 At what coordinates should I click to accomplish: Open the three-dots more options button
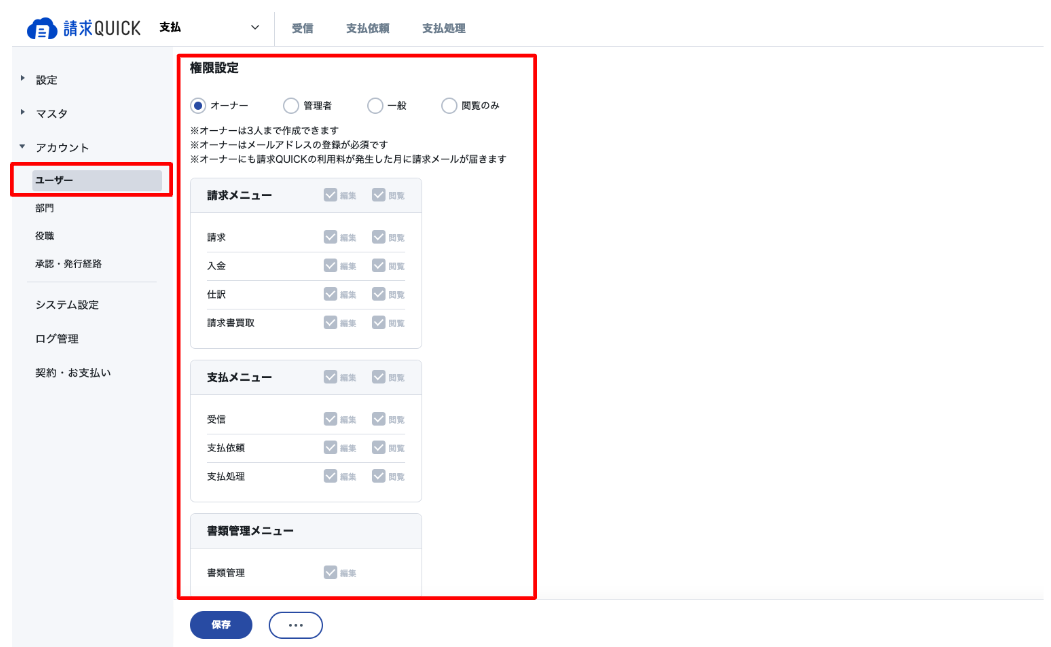296,625
